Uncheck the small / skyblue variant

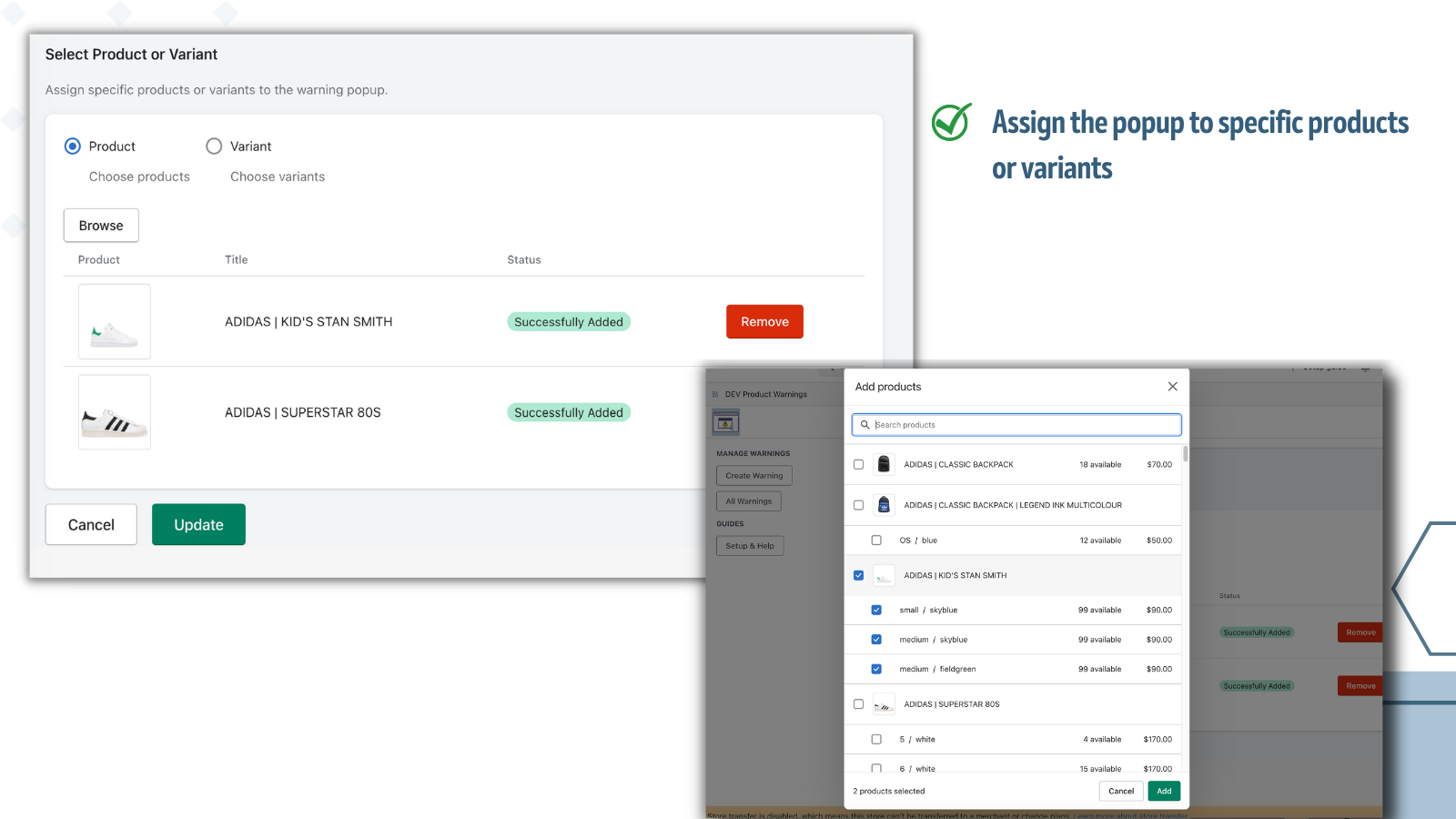pyautogui.click(x=876, y=610)
